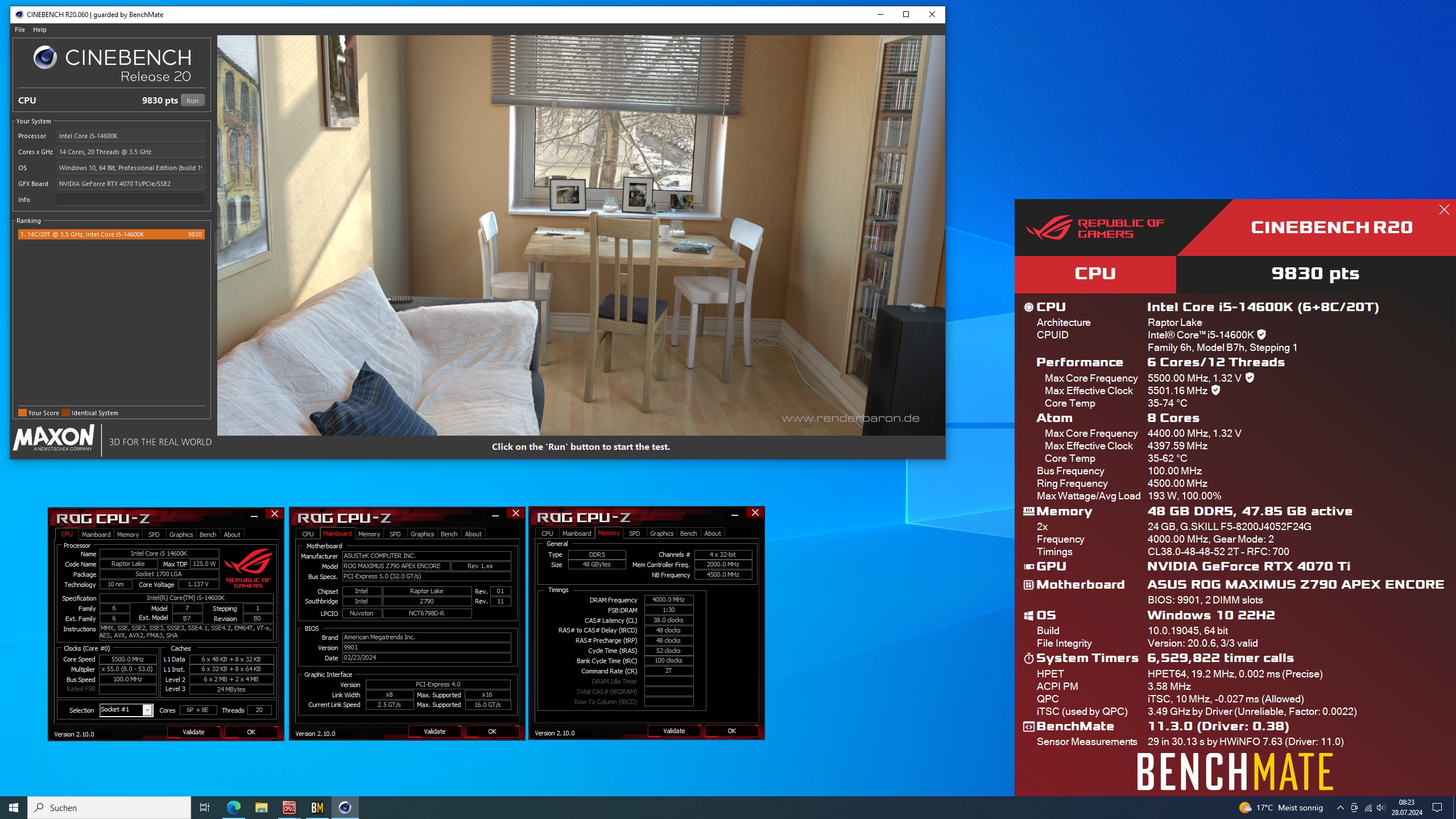Launch Microsoft Edge from the taskbar
This screenshot has height=819, width=1456.
[x=233, y=807]
